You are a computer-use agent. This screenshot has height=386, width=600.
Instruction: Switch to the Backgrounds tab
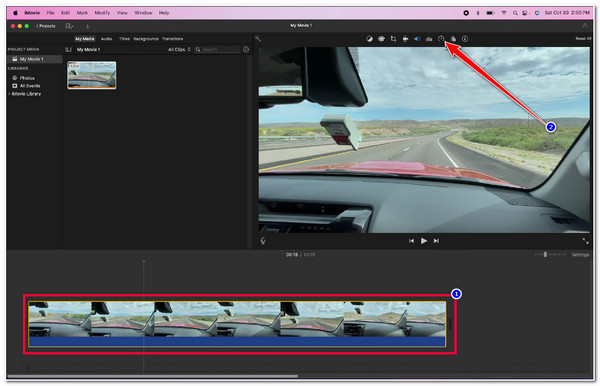pos(146,39)
